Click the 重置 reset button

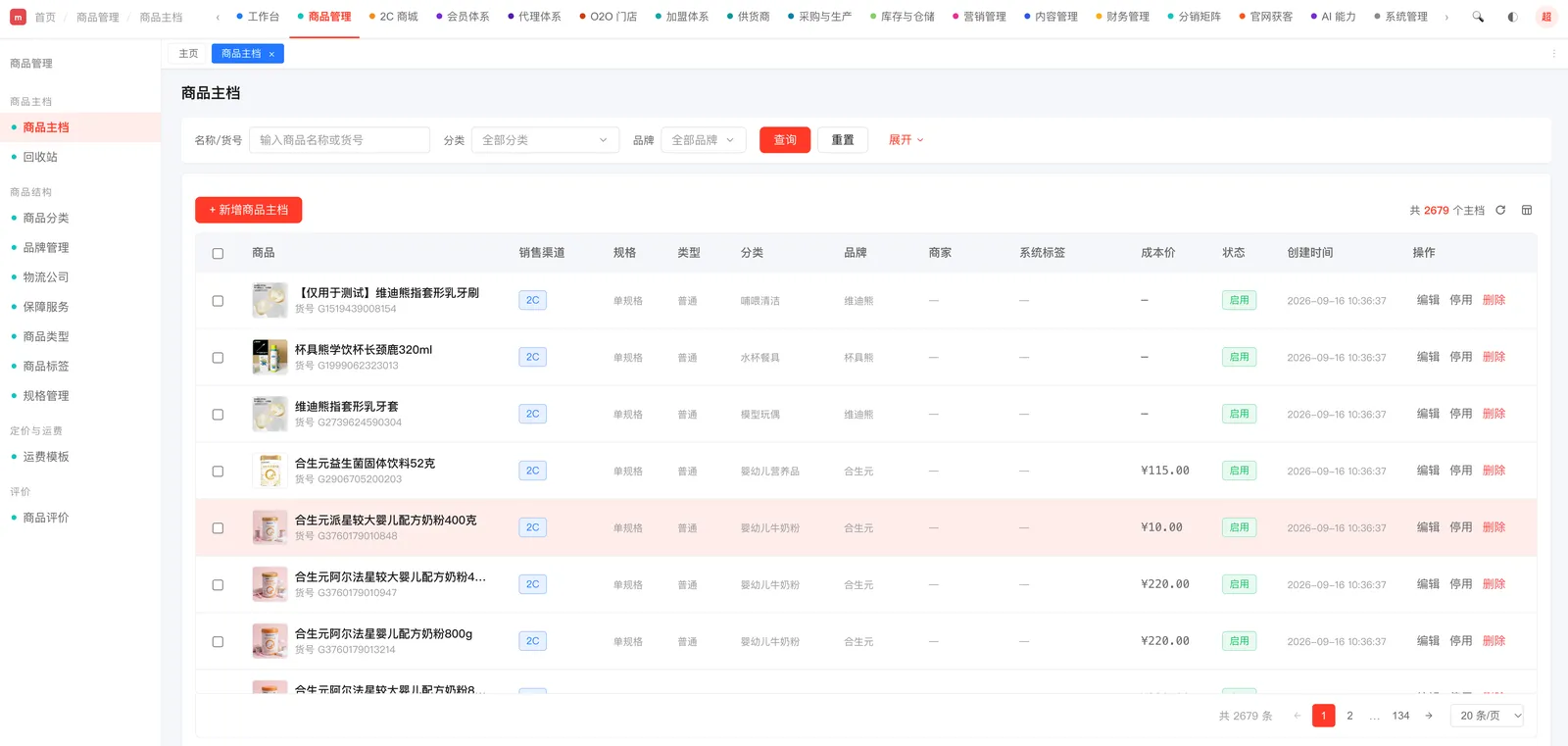[843, 140]
